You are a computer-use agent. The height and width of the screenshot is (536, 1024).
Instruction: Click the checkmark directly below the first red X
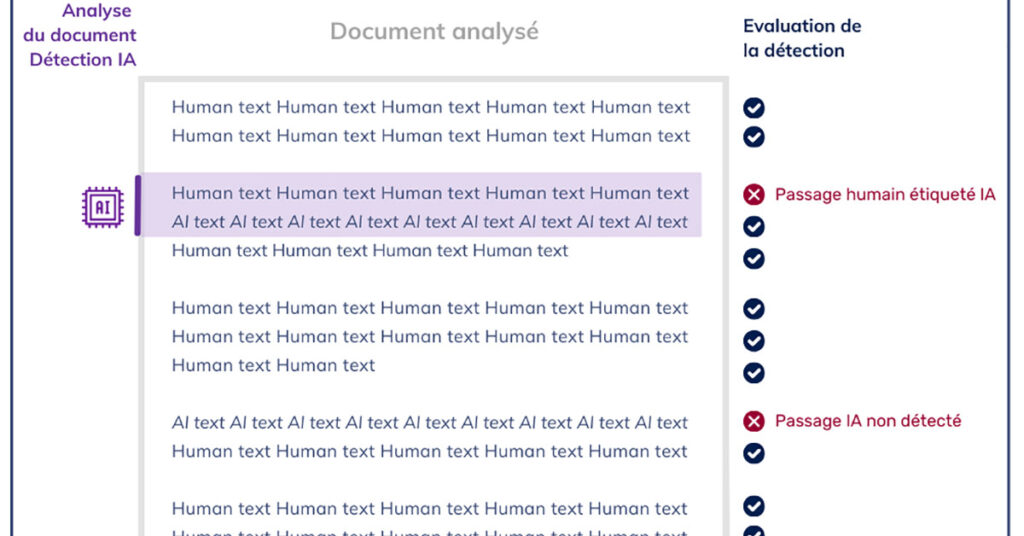pyautogui.click(x=754, y=227)
